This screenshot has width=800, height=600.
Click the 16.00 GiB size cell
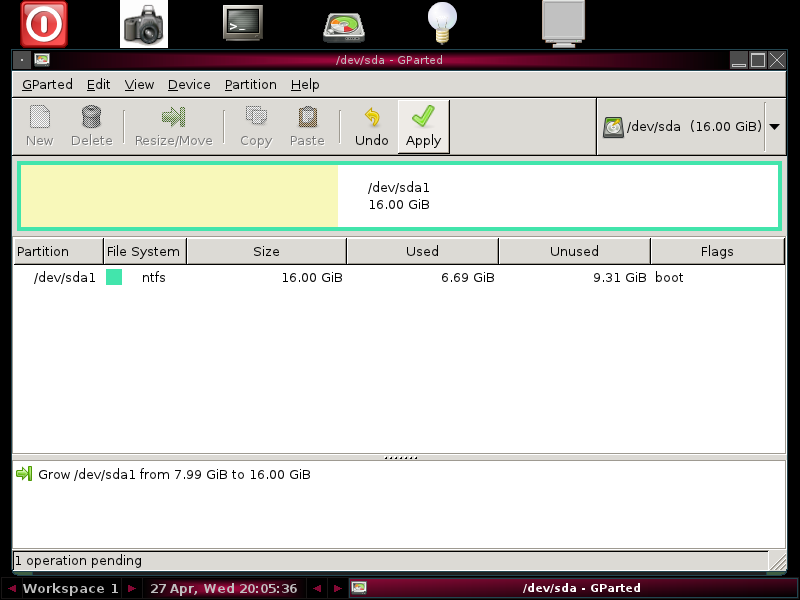[312, 277]
